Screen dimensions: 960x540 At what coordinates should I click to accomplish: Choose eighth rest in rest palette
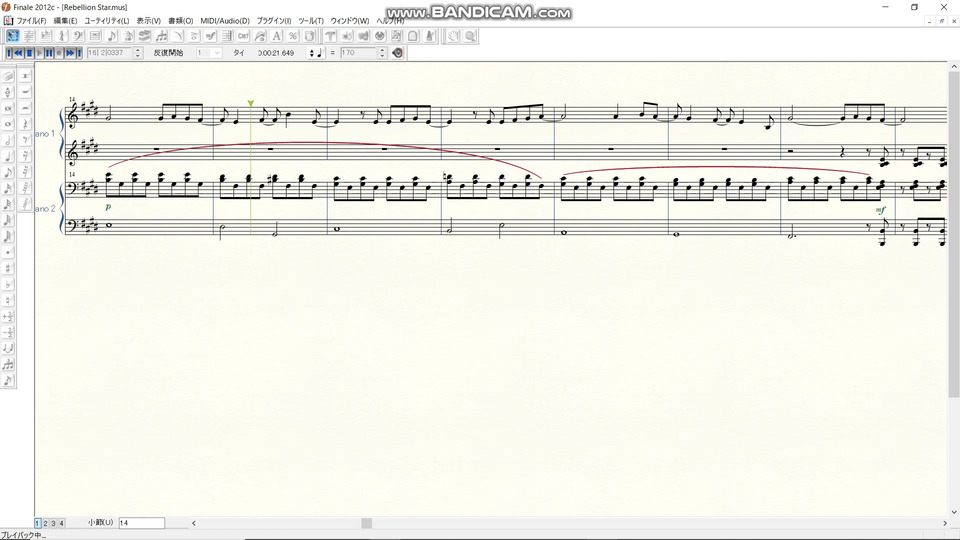tap(25, 140)
